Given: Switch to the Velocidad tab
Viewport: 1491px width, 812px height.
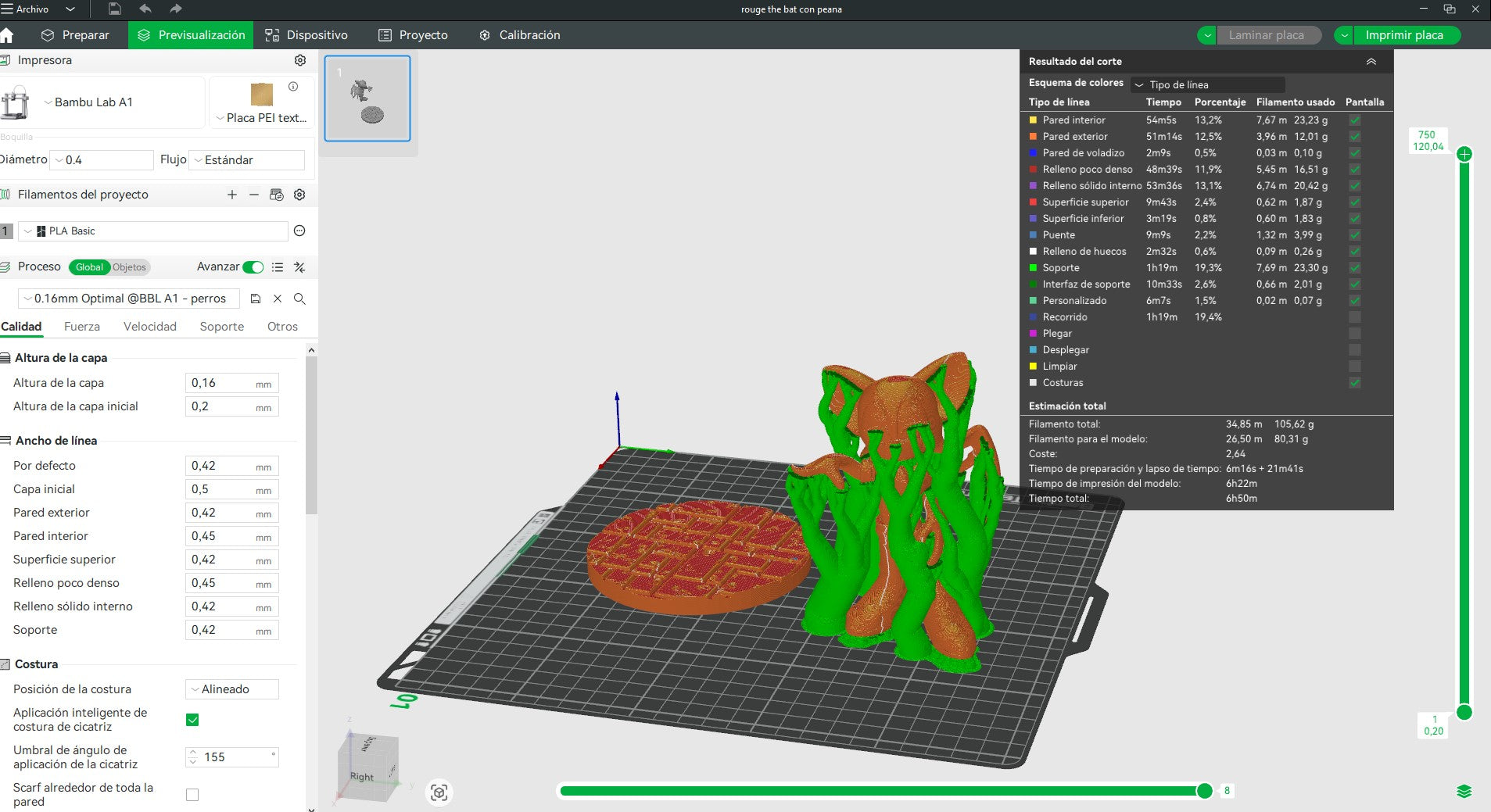Looking at the screenshot, I should [150, 327].
